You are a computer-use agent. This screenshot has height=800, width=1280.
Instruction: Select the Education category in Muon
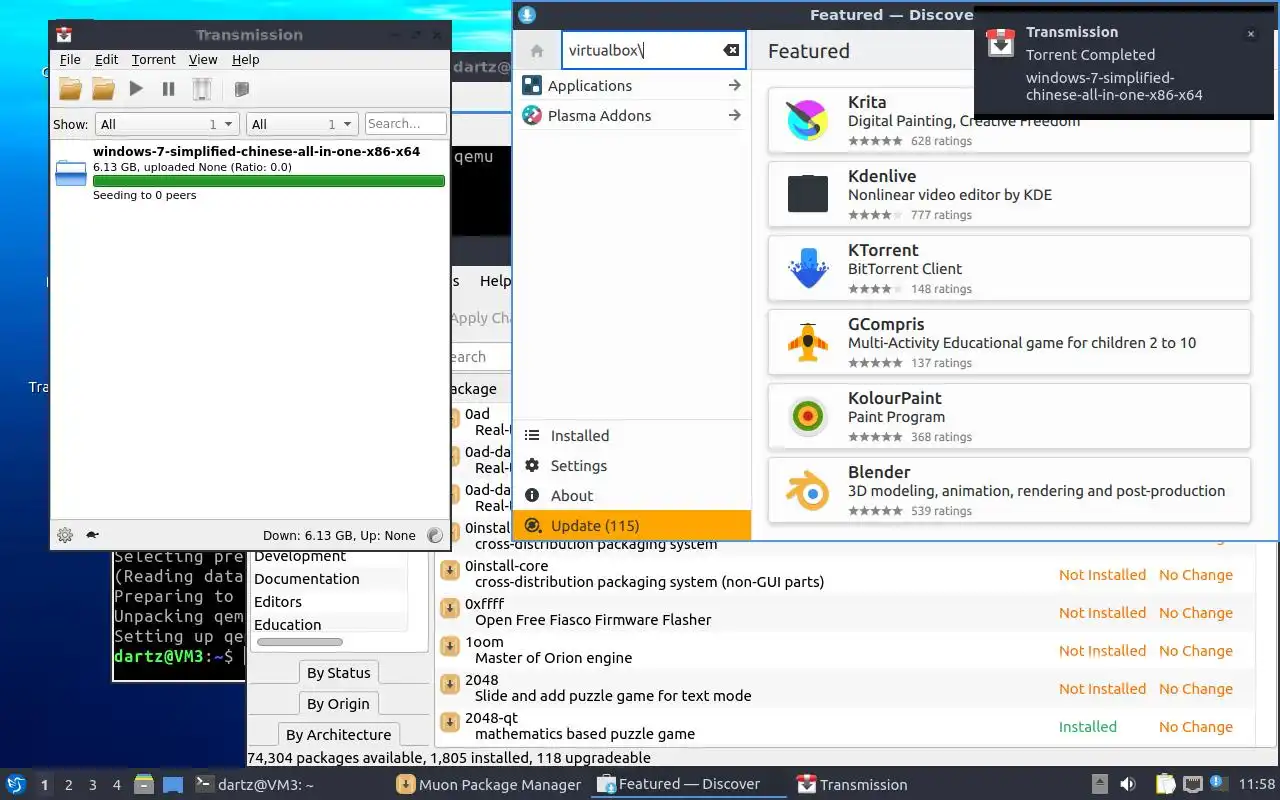[x=288, y=625]
